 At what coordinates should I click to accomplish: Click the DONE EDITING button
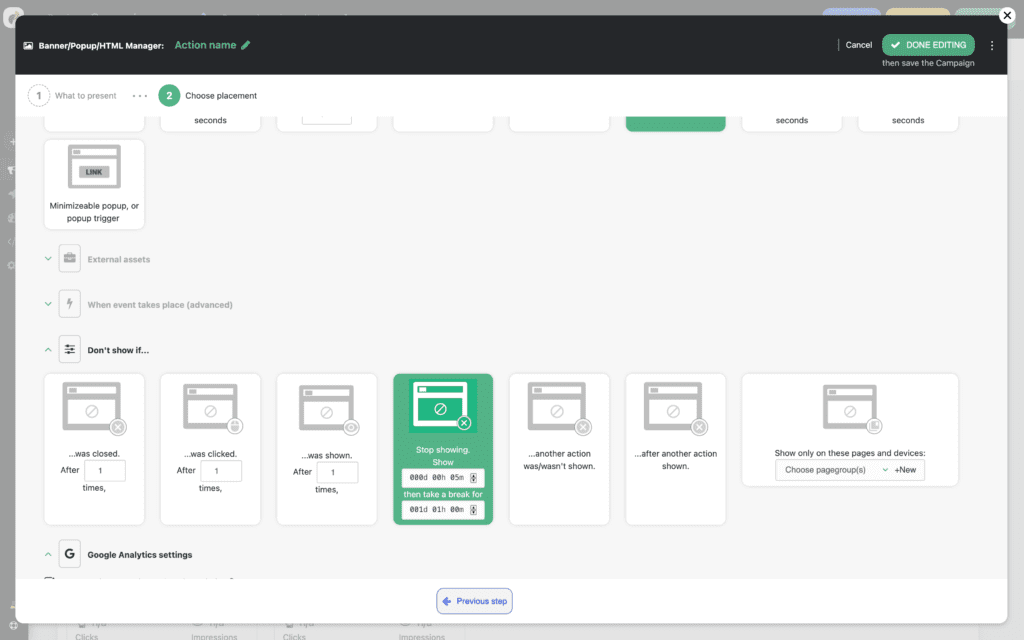point(928,45)
